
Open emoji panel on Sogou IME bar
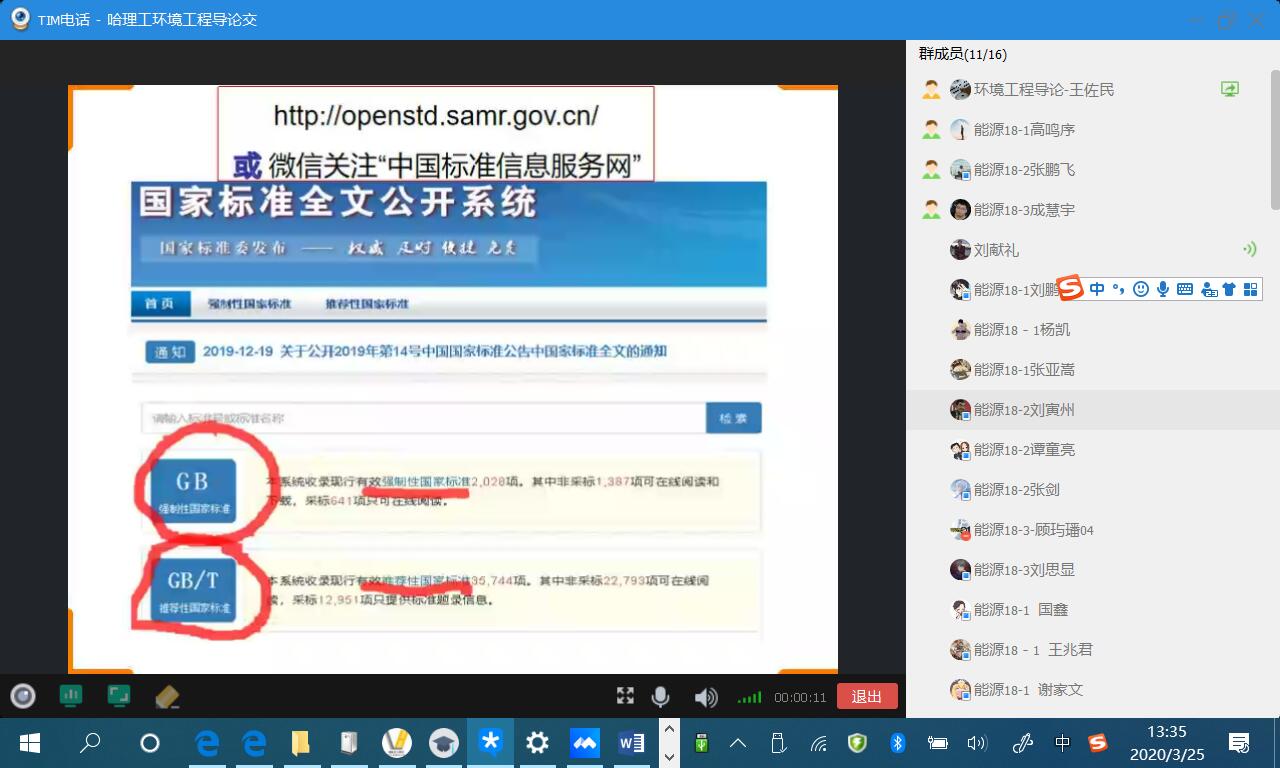point(1141,289)
